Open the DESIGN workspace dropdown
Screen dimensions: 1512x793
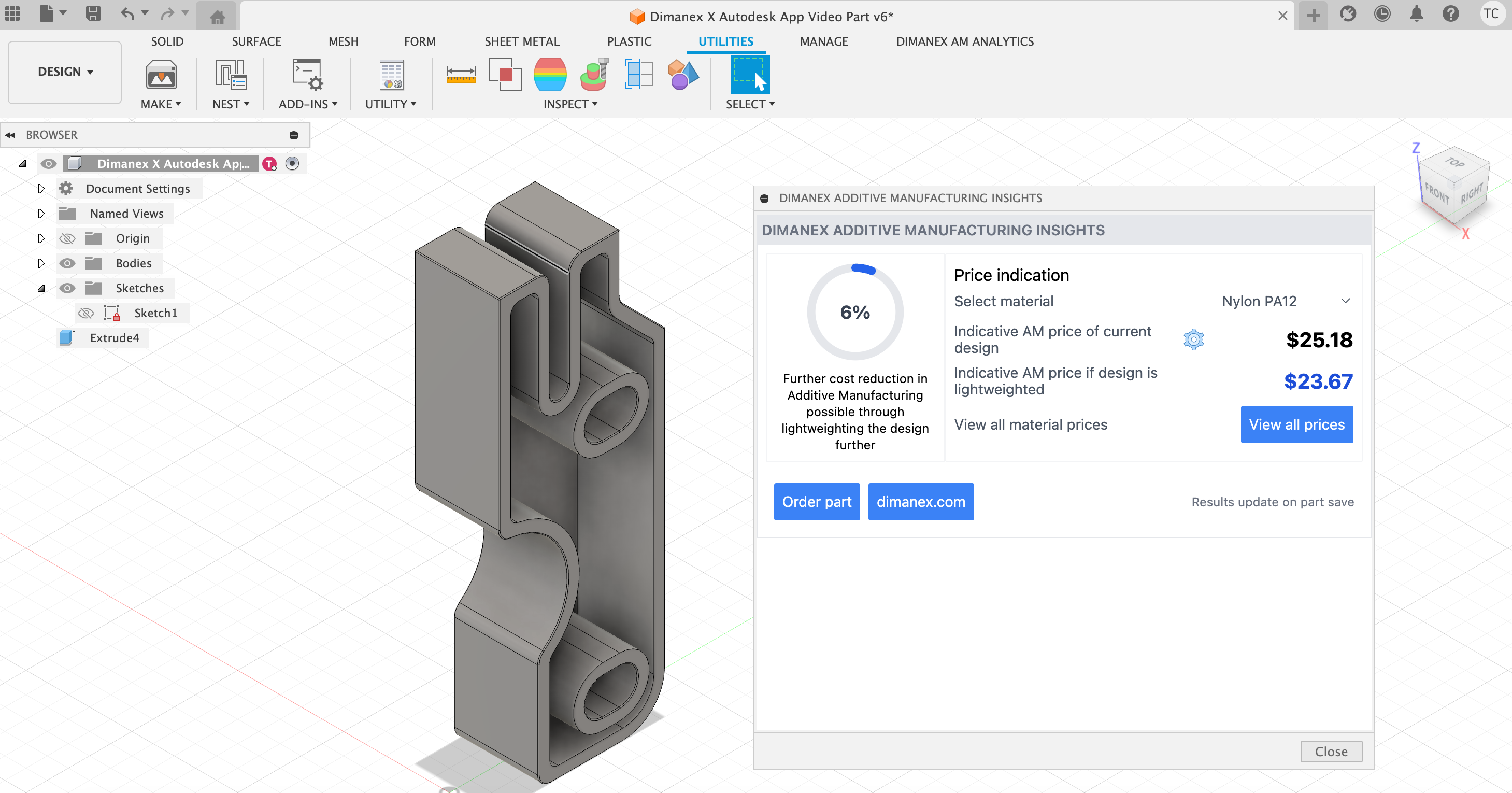click(x=65, y=72)
